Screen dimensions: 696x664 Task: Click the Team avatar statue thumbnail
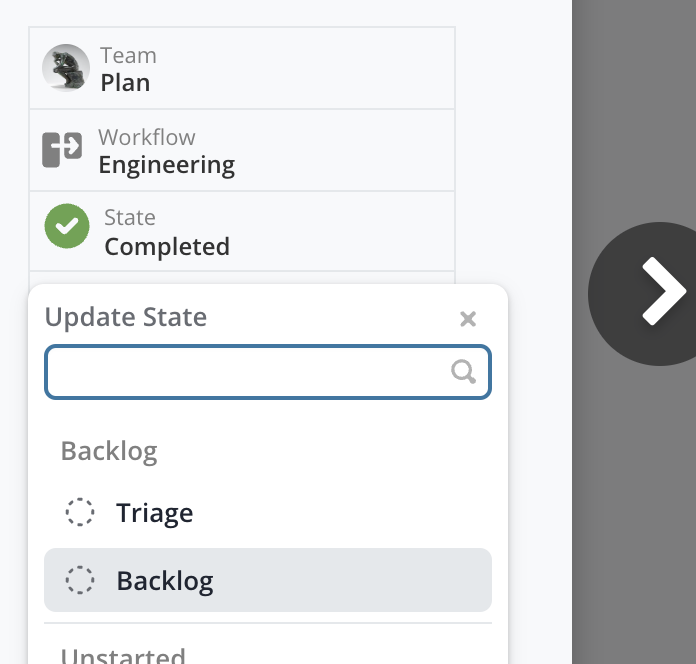pyautogui.click(x=66, y=68)
